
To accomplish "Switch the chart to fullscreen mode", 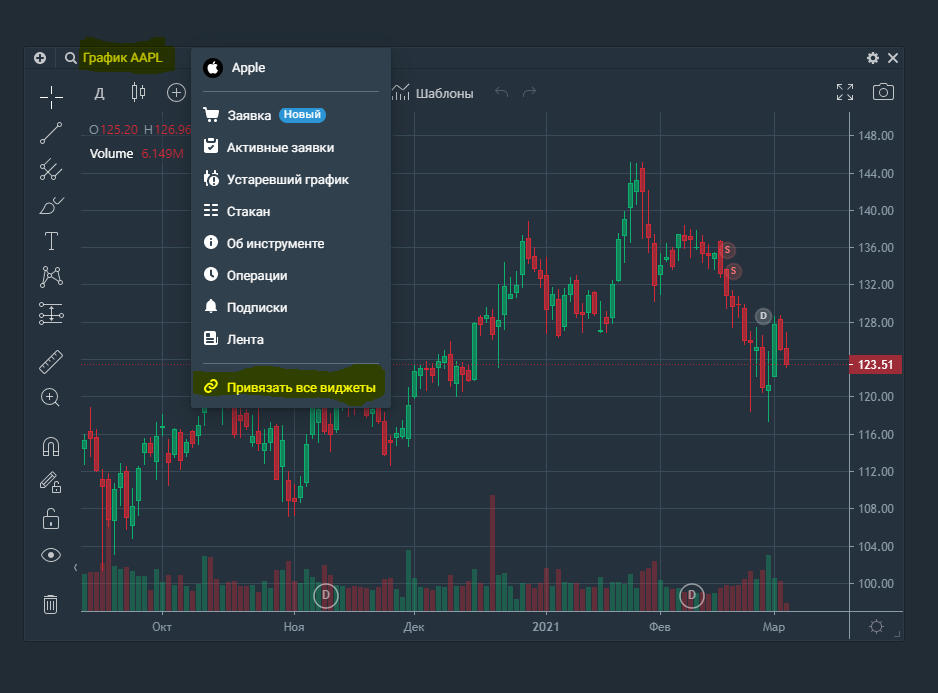I will pyautogui.click(x=845, y=92).
